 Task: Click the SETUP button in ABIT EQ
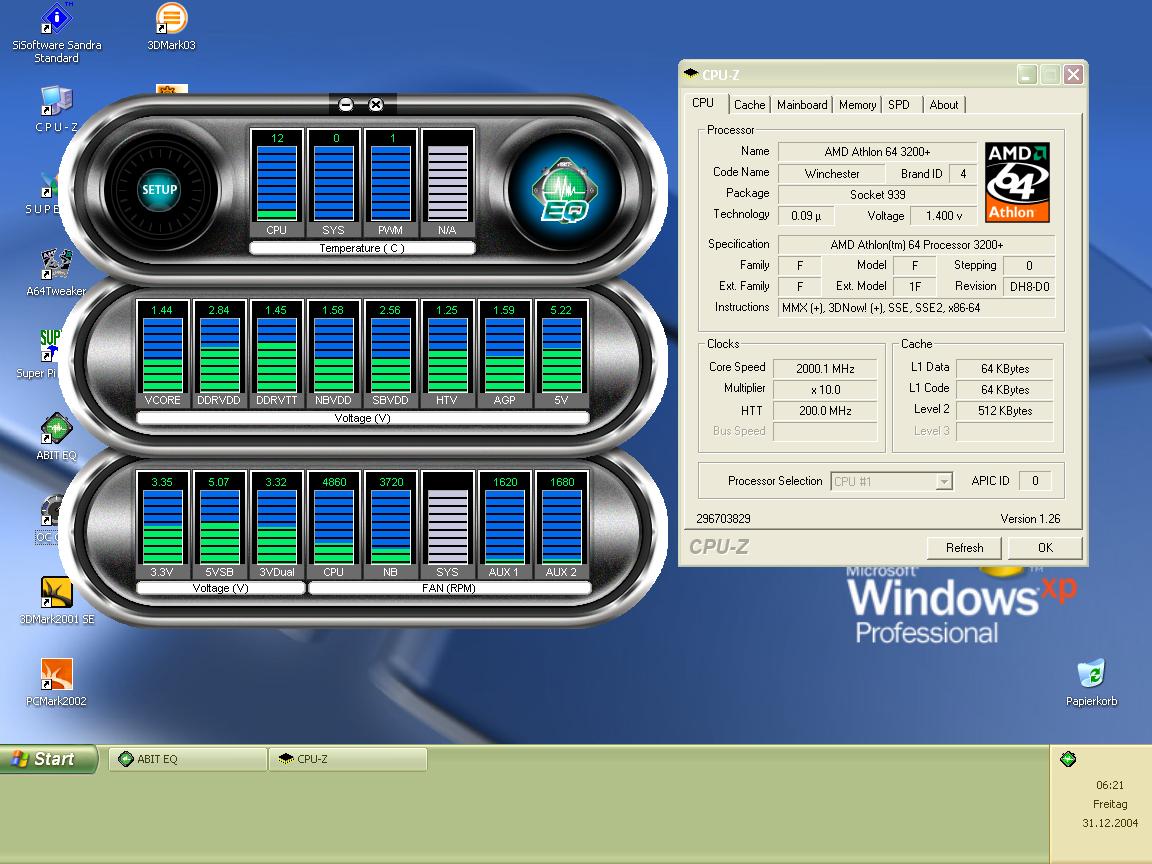(x=159, y=189)
